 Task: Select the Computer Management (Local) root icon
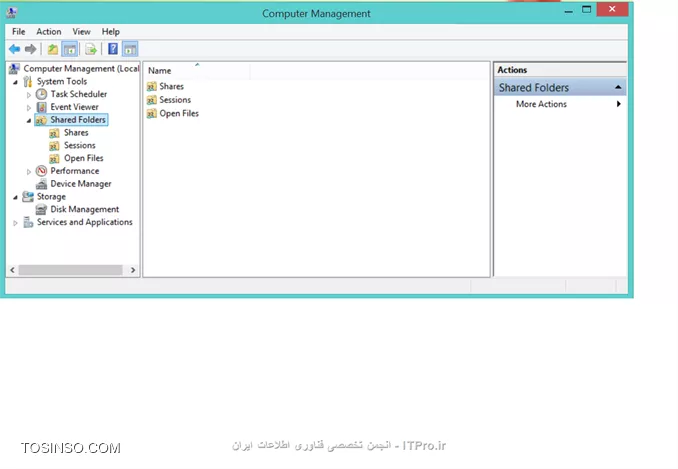tap(14, 68)
